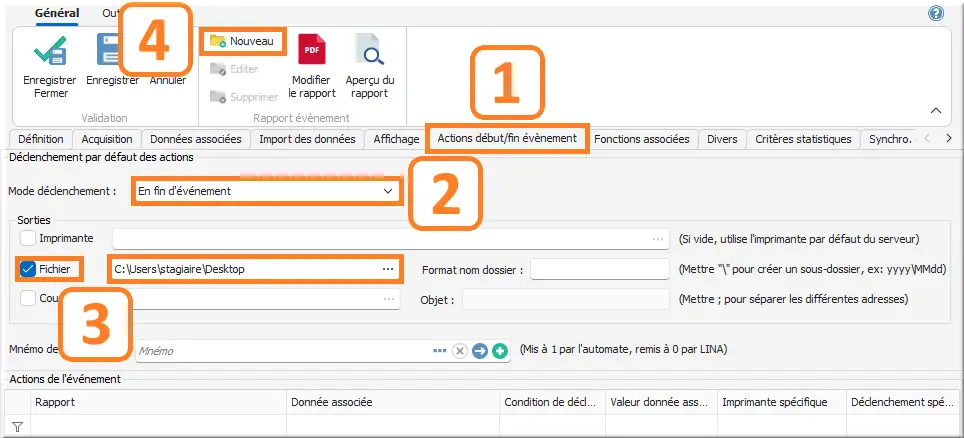
Task: Open the Définition tab
Action: coord(41,139)
